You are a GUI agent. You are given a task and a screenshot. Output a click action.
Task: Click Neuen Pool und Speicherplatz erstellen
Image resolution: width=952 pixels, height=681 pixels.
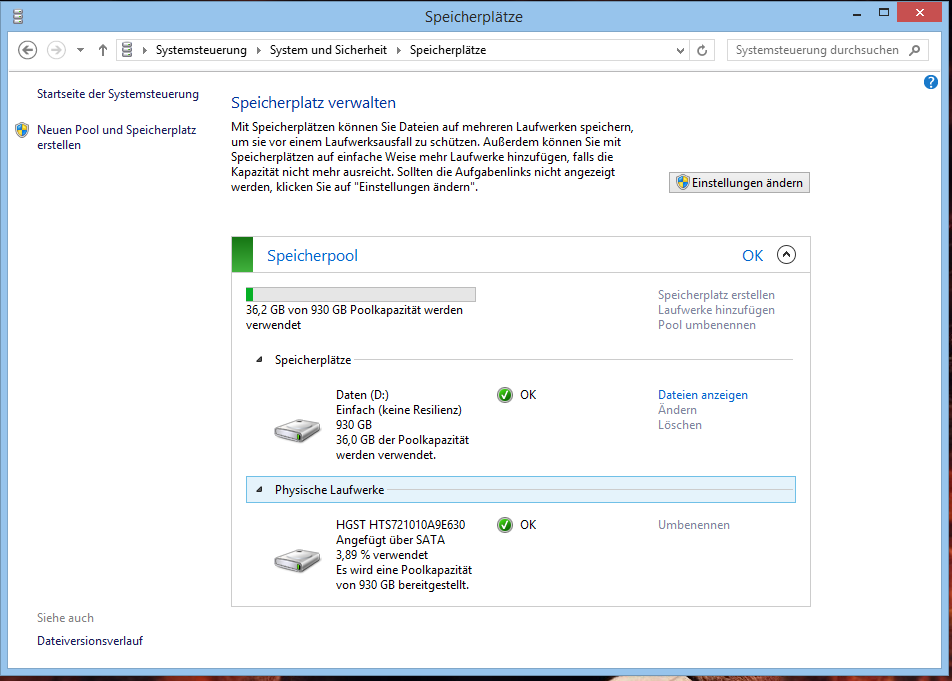tap(117, 137)
